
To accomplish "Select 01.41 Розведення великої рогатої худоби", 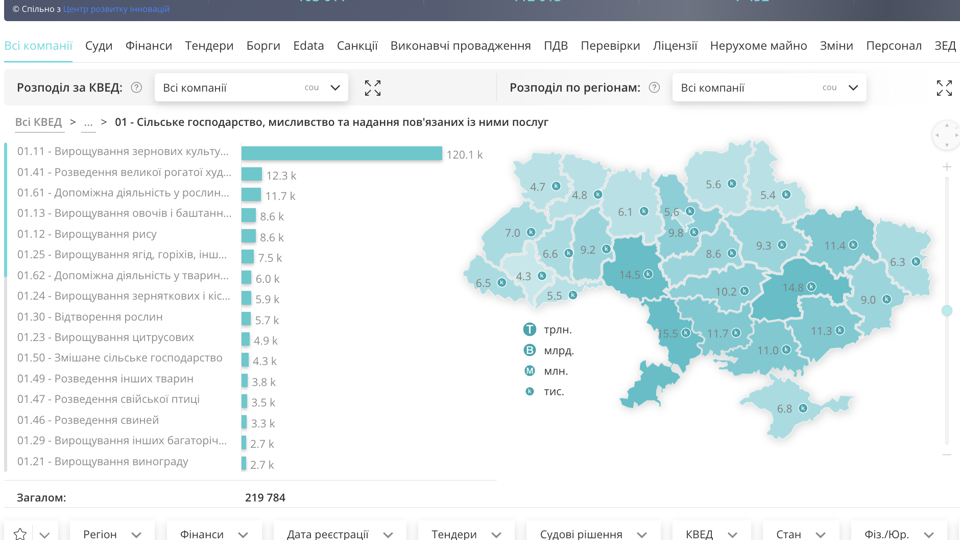I will [124, 172].
